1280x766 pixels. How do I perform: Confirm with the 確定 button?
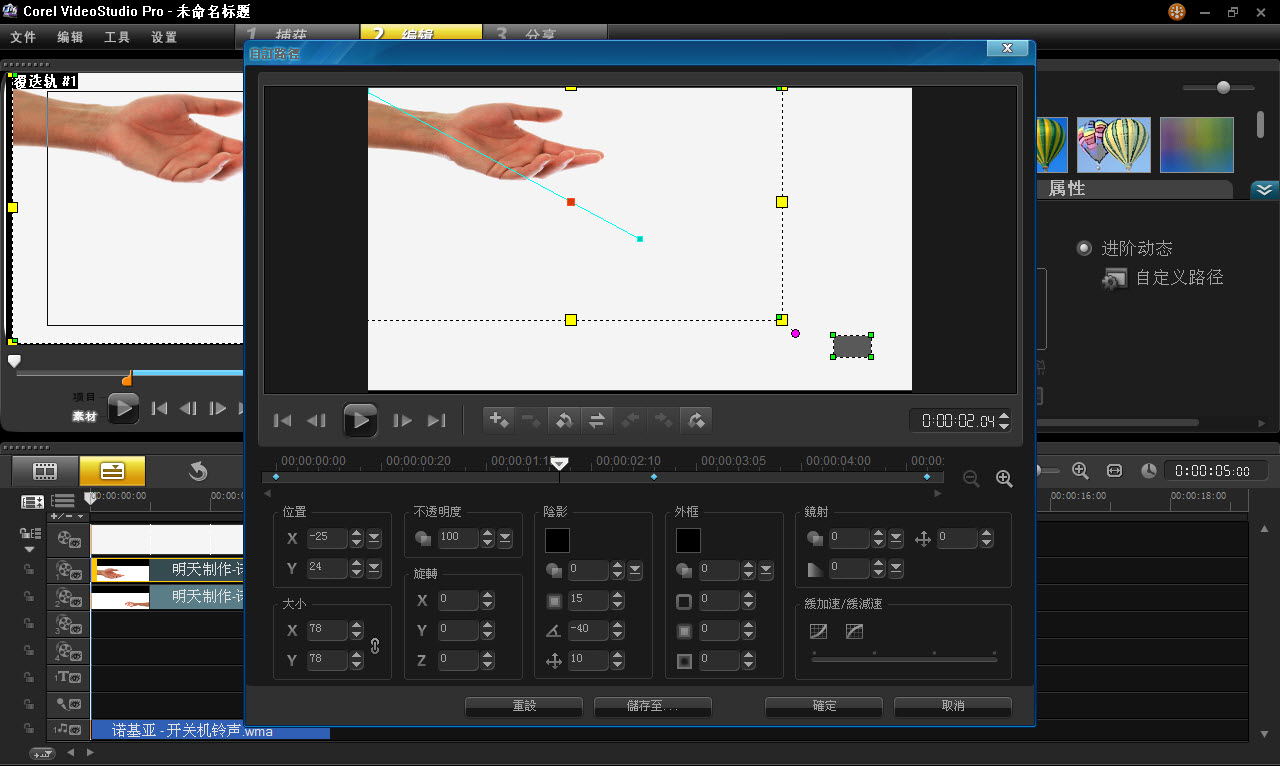tap(824, 706)
